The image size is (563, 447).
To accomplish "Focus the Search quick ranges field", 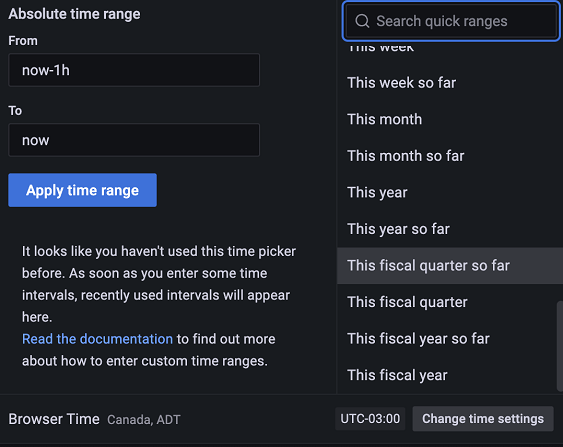I will (451, 21).
